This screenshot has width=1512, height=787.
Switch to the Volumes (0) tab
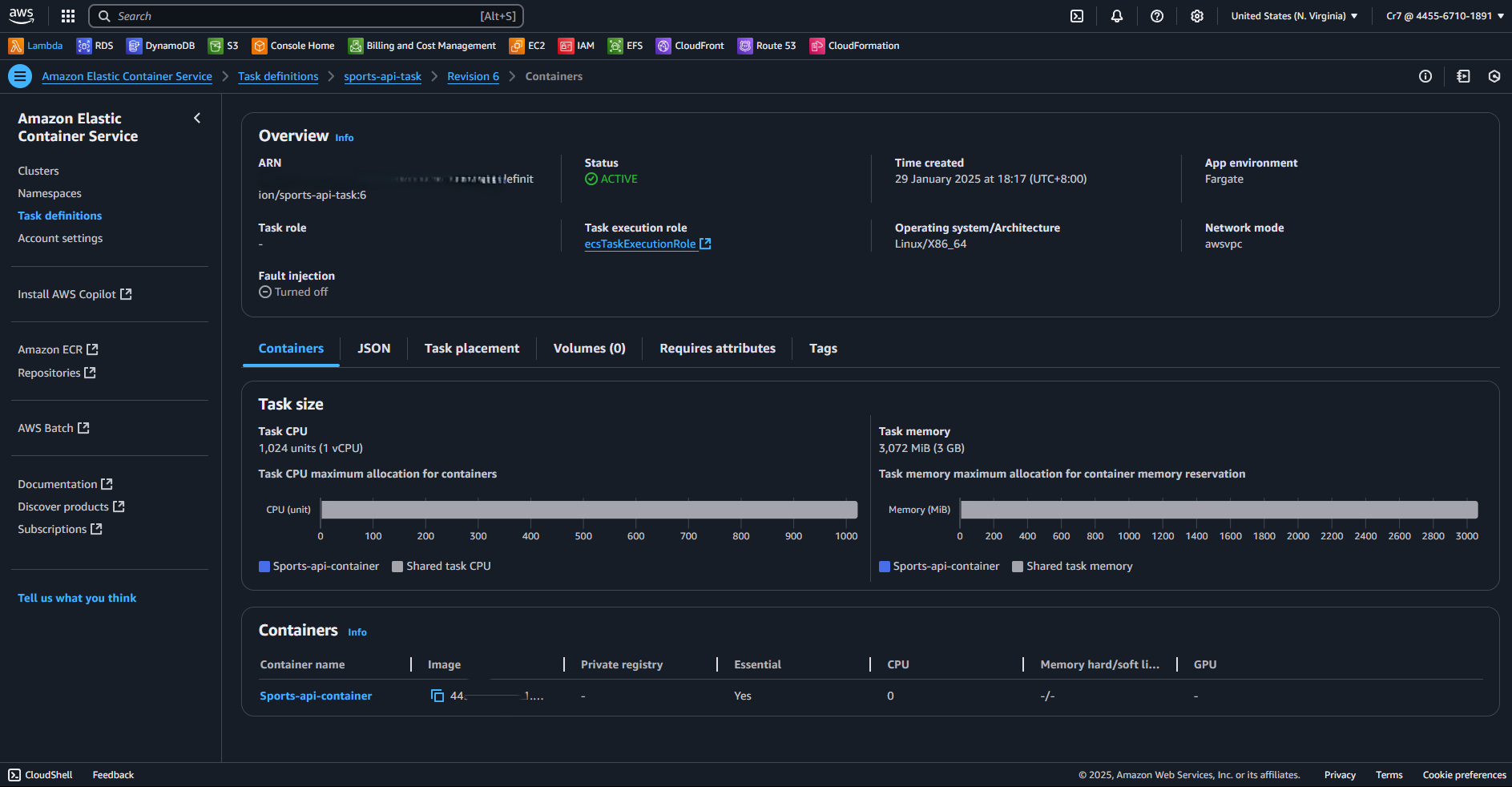click(x=590, y=349)
